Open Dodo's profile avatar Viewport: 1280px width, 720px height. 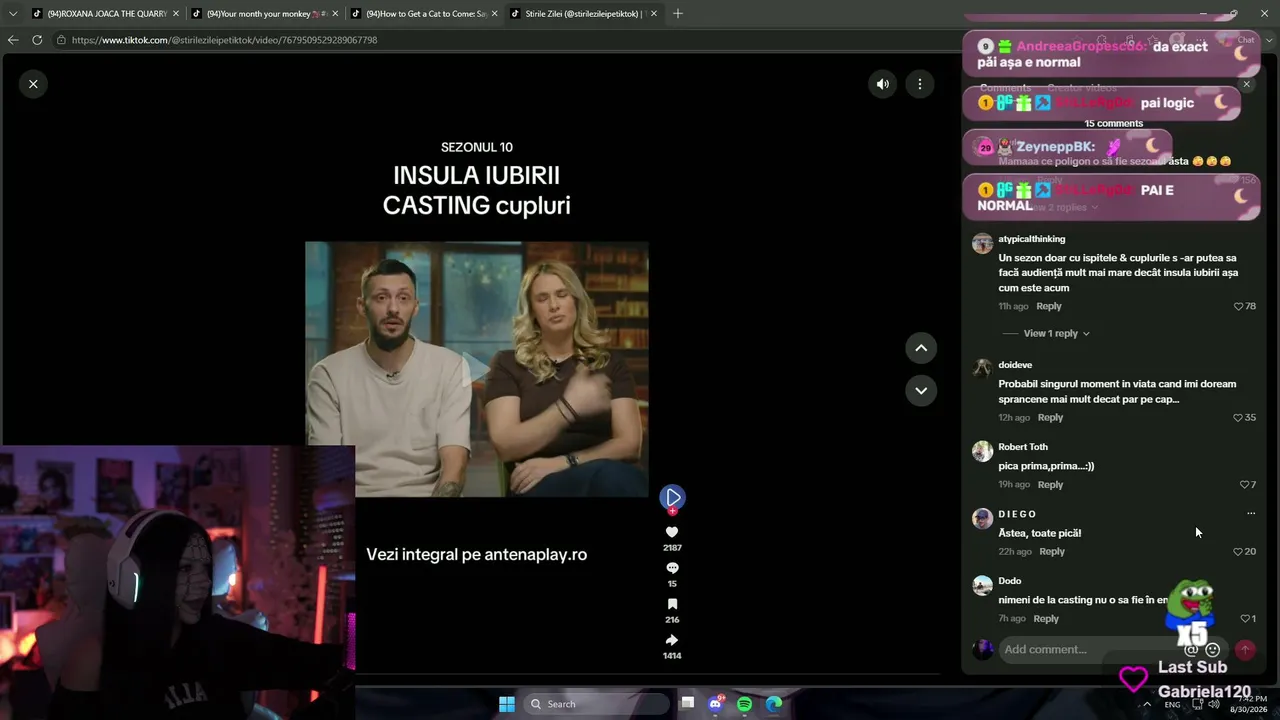pos(983,585)
